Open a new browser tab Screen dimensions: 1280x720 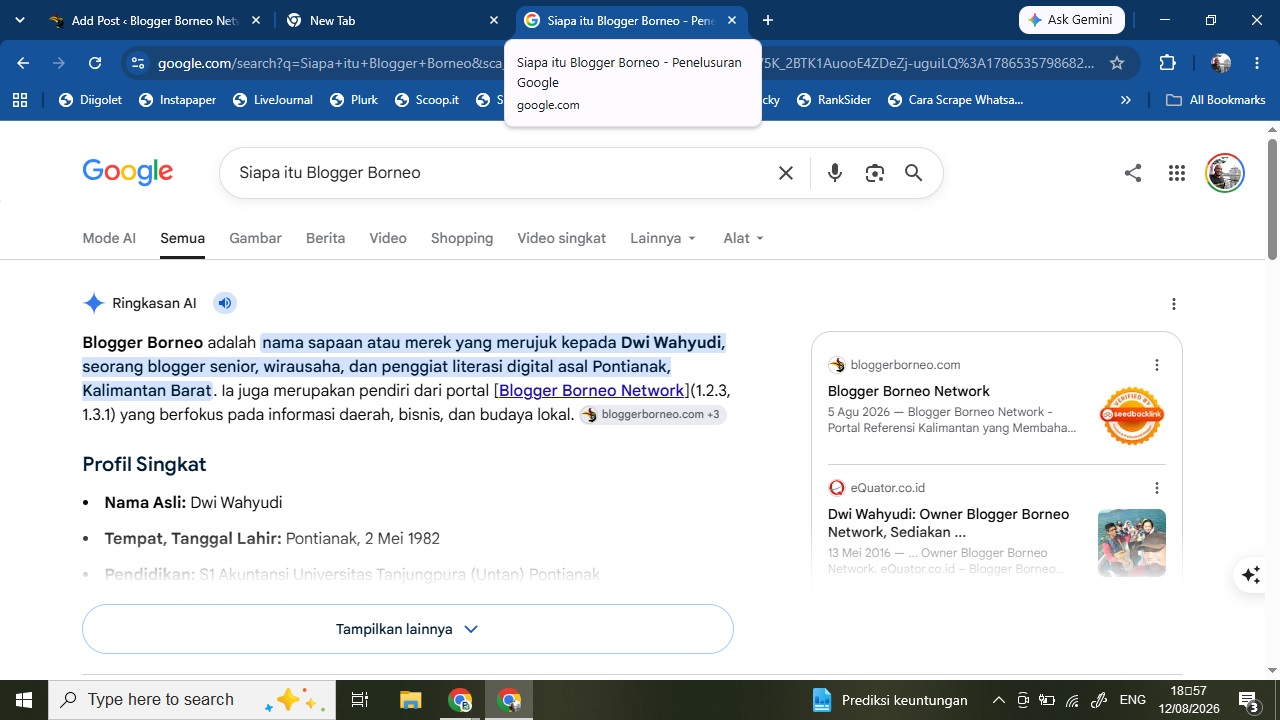(x=767, y=20)
